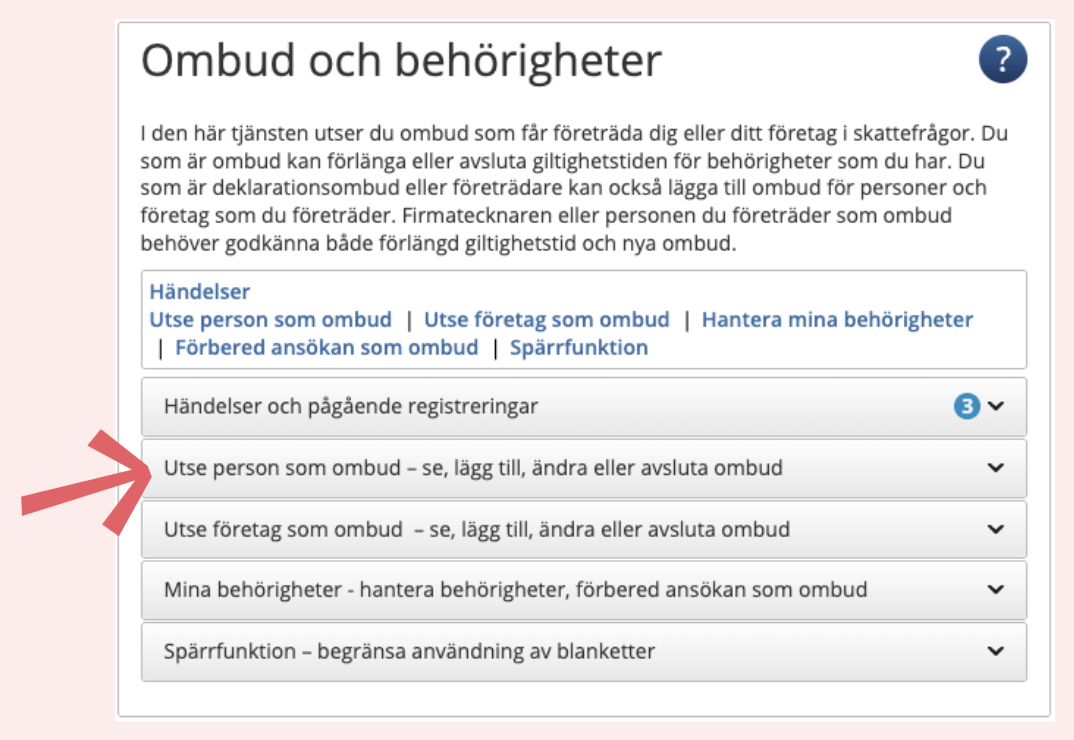The height and width of the screenshot is (740, 1074).
Task: Click chevron on Spärrfunktion row
Action: point(996,651)
